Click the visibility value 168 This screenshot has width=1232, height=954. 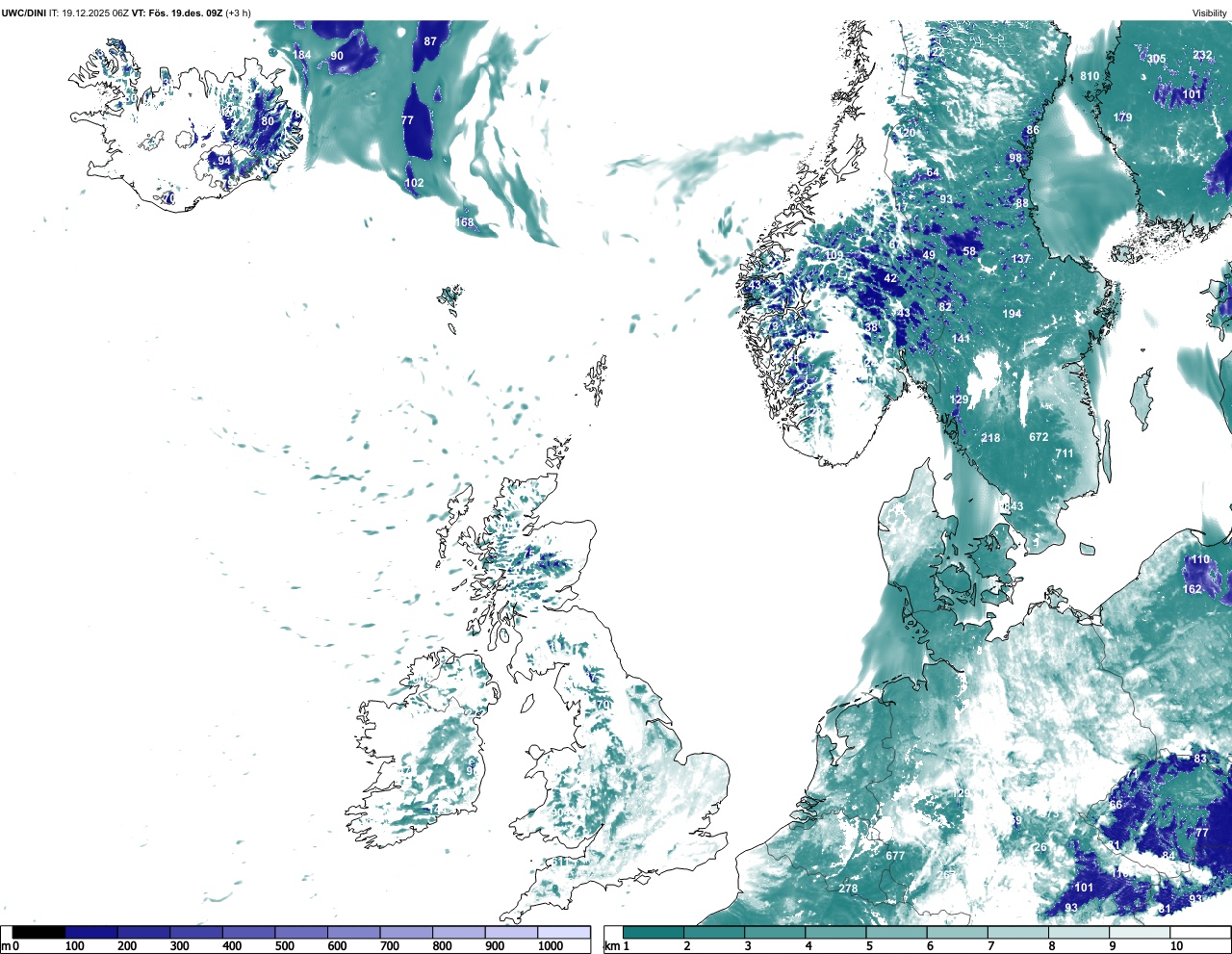click(465, 222)
